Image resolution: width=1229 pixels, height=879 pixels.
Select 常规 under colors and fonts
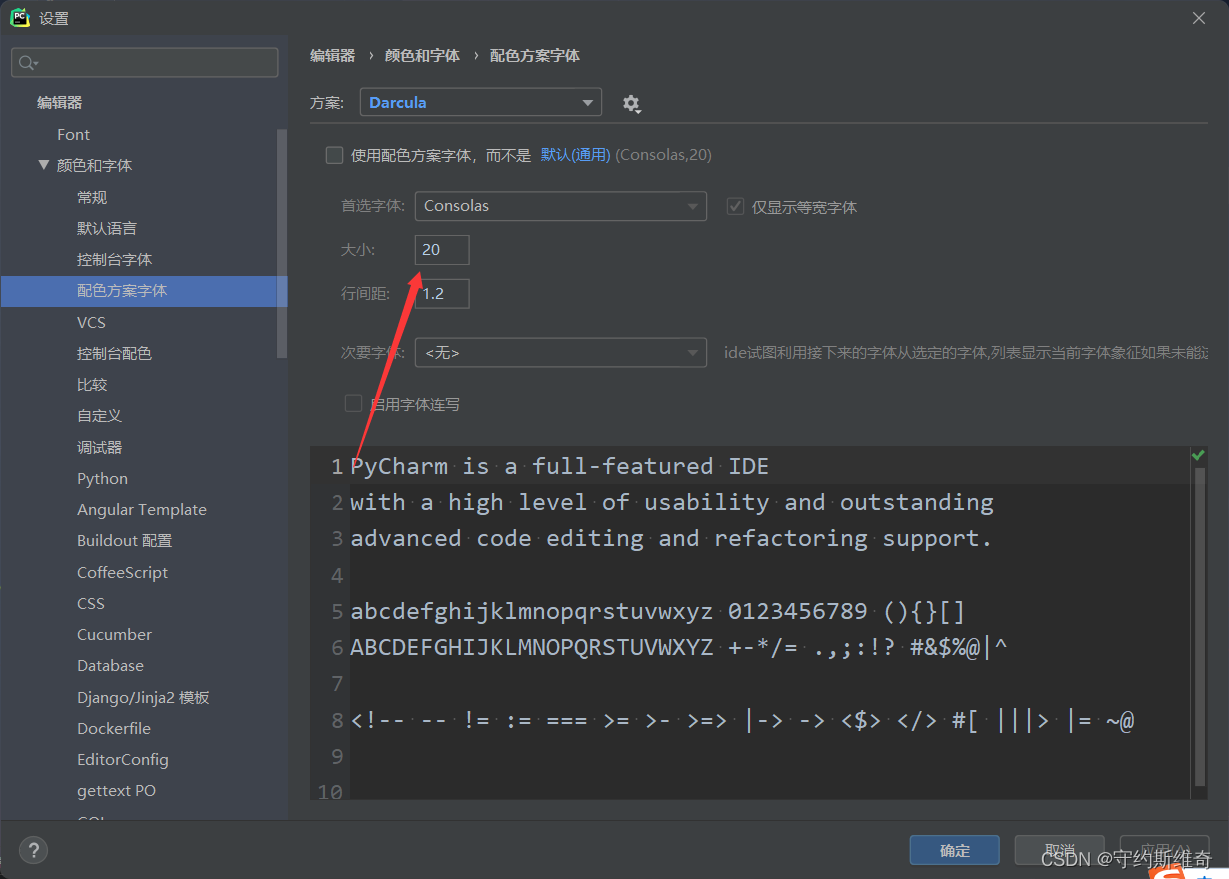tap(92, 197)
